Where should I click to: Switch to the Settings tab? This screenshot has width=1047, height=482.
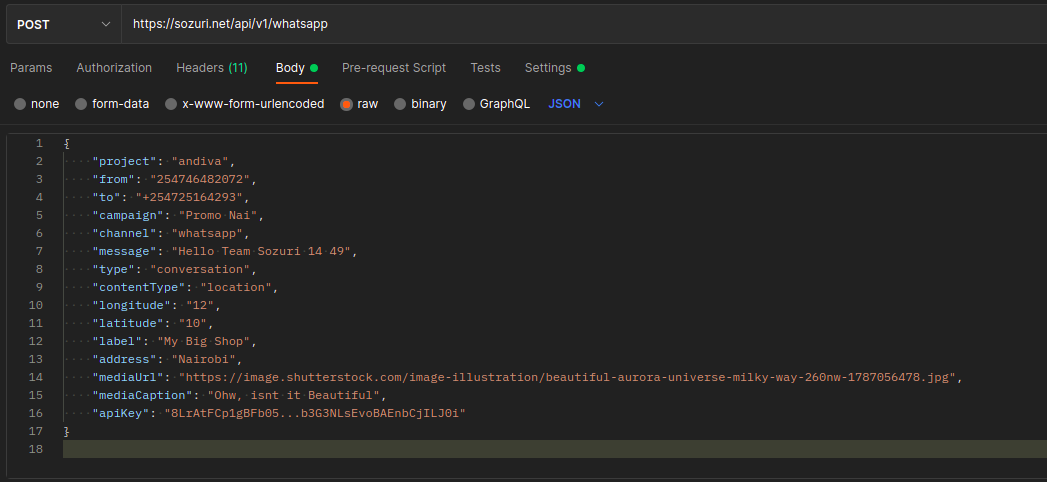coord(548,68)
